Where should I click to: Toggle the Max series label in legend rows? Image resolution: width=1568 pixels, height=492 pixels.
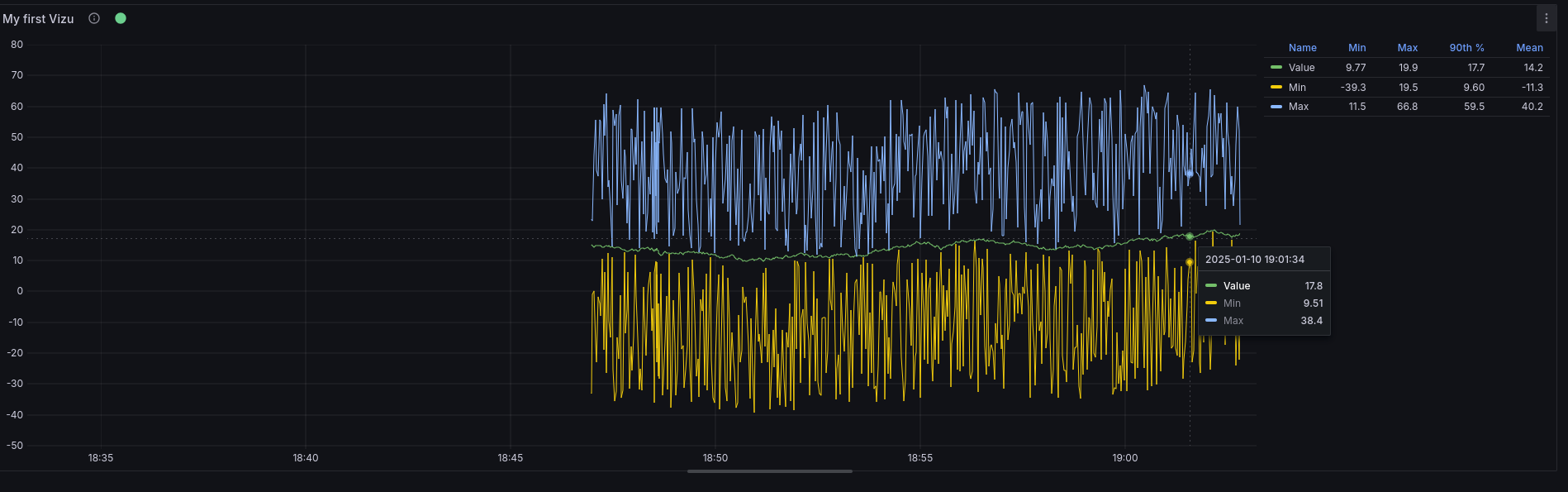1298,107
